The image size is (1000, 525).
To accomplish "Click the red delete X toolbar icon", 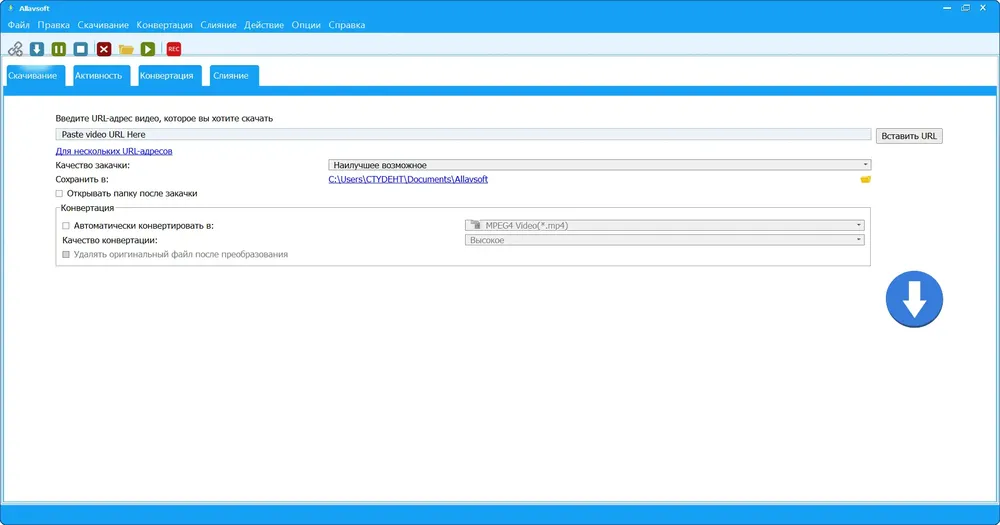I will pyautogui.click(x=104, y=49).
